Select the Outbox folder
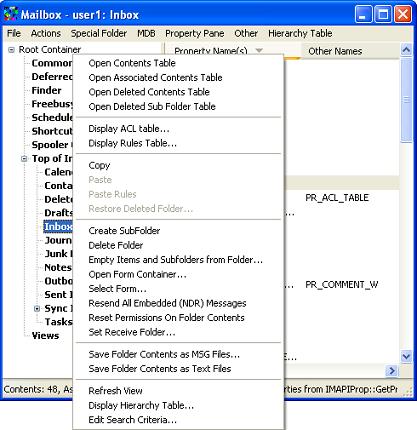Viewport: 417px width, 430px height. (x=58, y=281)
